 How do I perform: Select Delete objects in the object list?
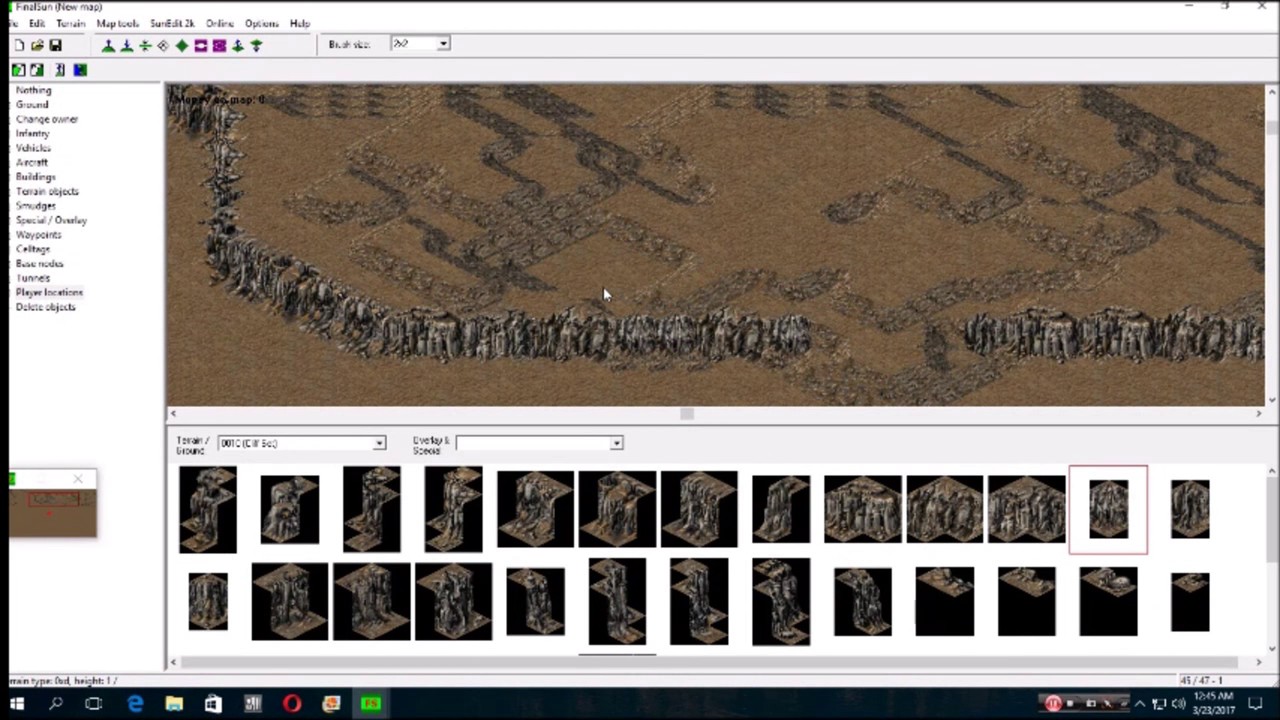tap(45, 307)
